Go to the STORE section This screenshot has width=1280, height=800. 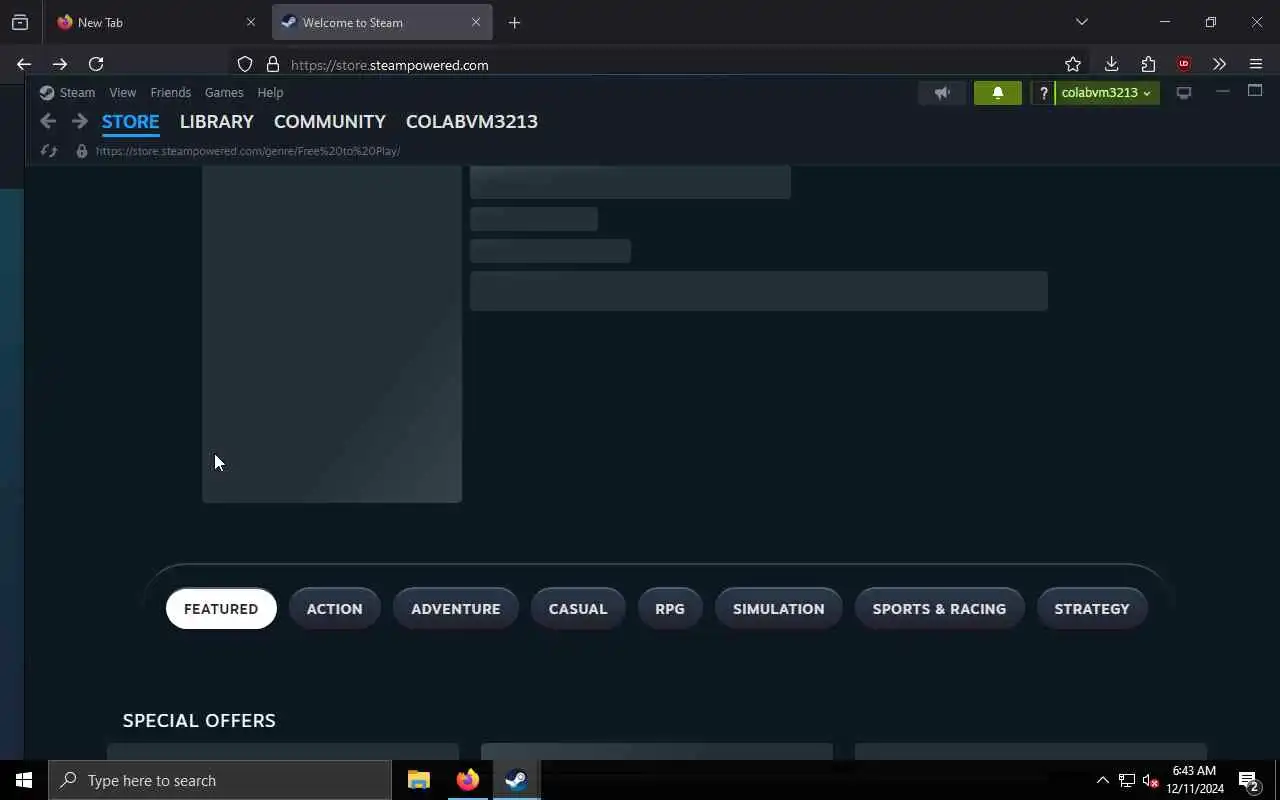(x=130, y=122)
